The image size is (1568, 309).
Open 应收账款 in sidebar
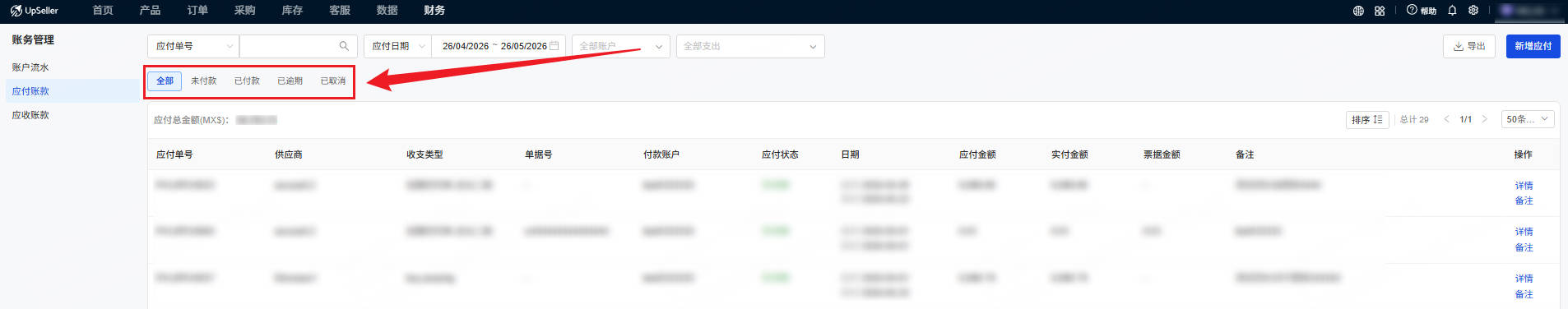pos(30,115)
